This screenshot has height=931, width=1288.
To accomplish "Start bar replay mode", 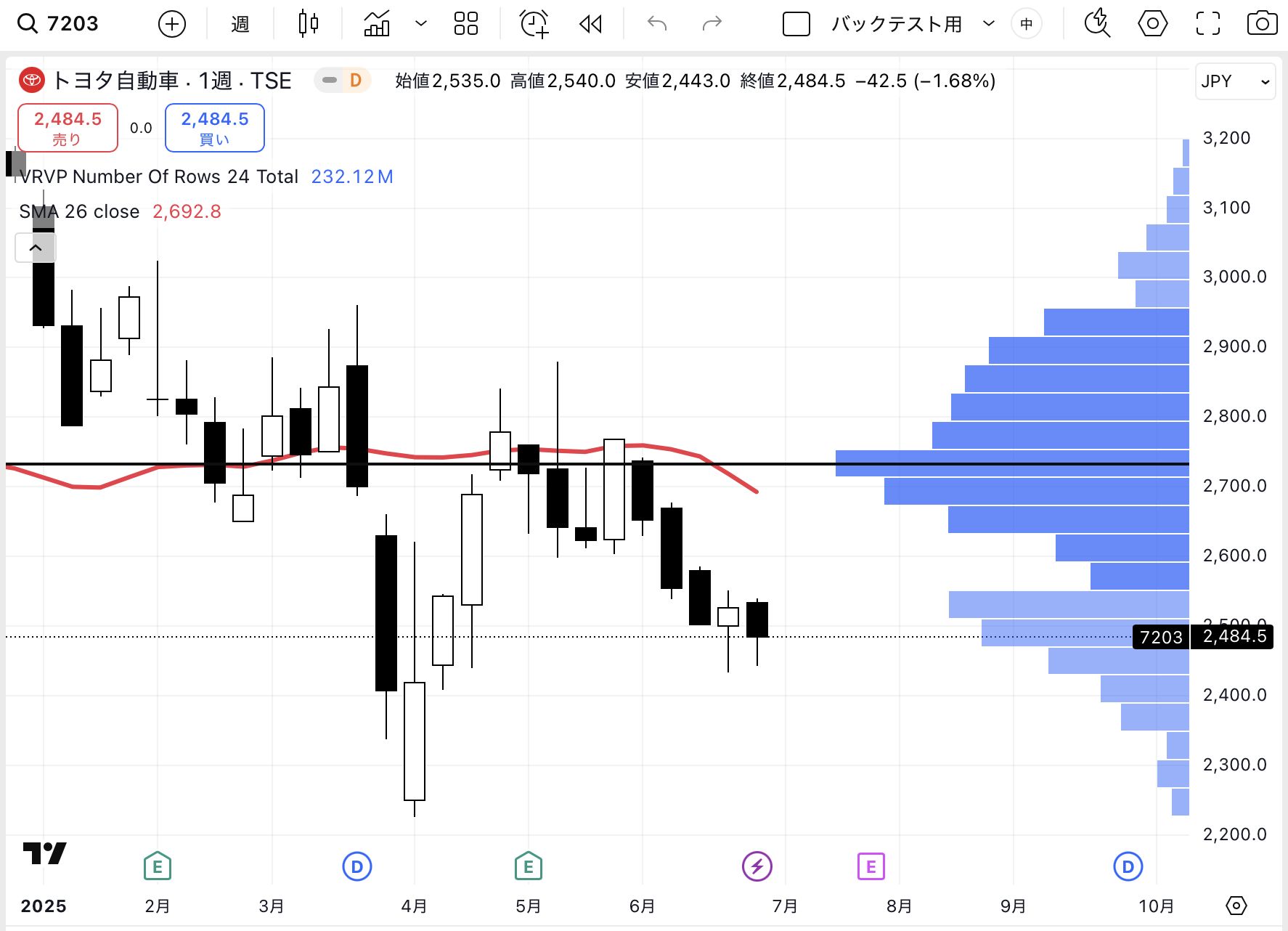I will (x=591, y=24).
